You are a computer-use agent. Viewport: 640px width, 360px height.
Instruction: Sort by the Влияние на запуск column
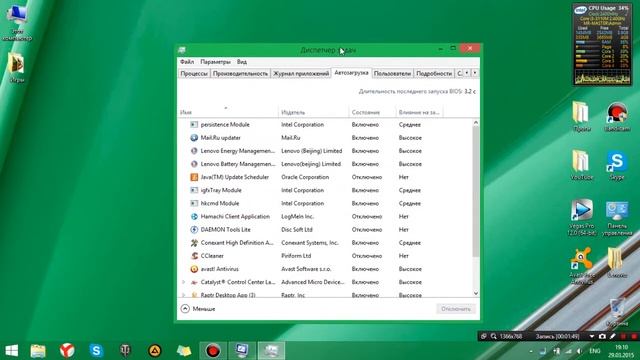point(419,111)
